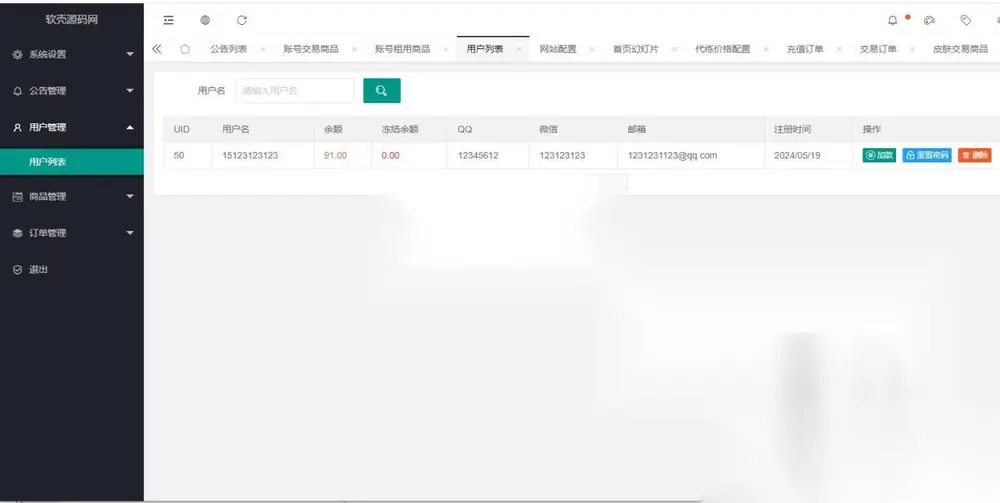Screen dimensions: 1000x503
Task: Click the refresh icon in top bar
Action: (x=242, y=20)
